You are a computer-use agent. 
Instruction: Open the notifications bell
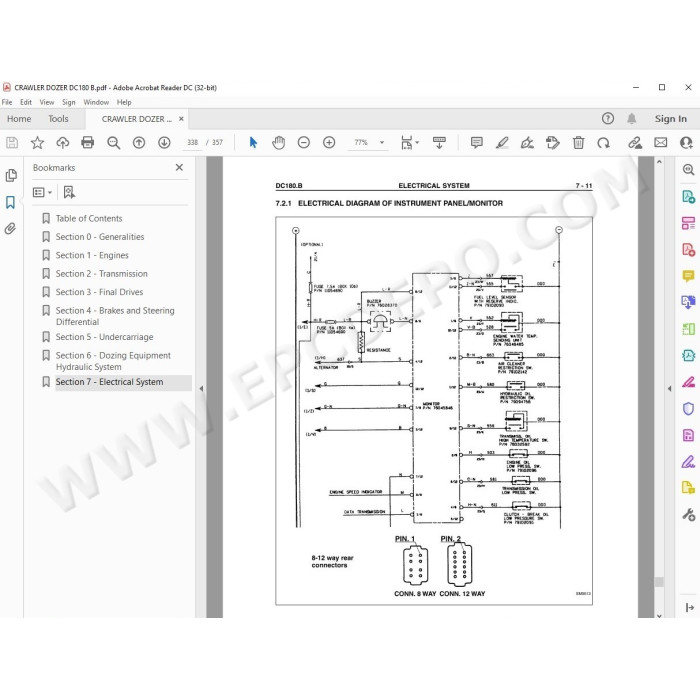pyautogui.click(x=631, y=118)
